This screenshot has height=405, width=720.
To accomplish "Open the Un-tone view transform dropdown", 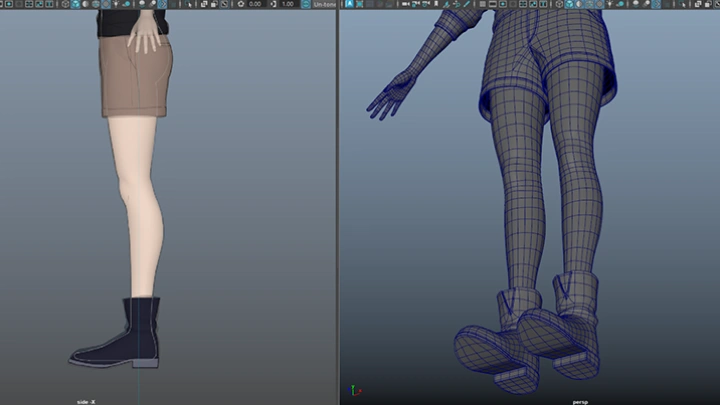I will pos(325,4).
